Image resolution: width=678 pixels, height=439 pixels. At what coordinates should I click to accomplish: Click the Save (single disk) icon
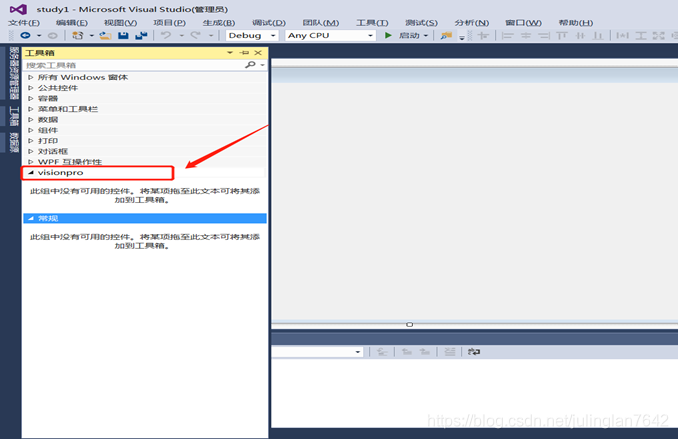tap(123, 35)
